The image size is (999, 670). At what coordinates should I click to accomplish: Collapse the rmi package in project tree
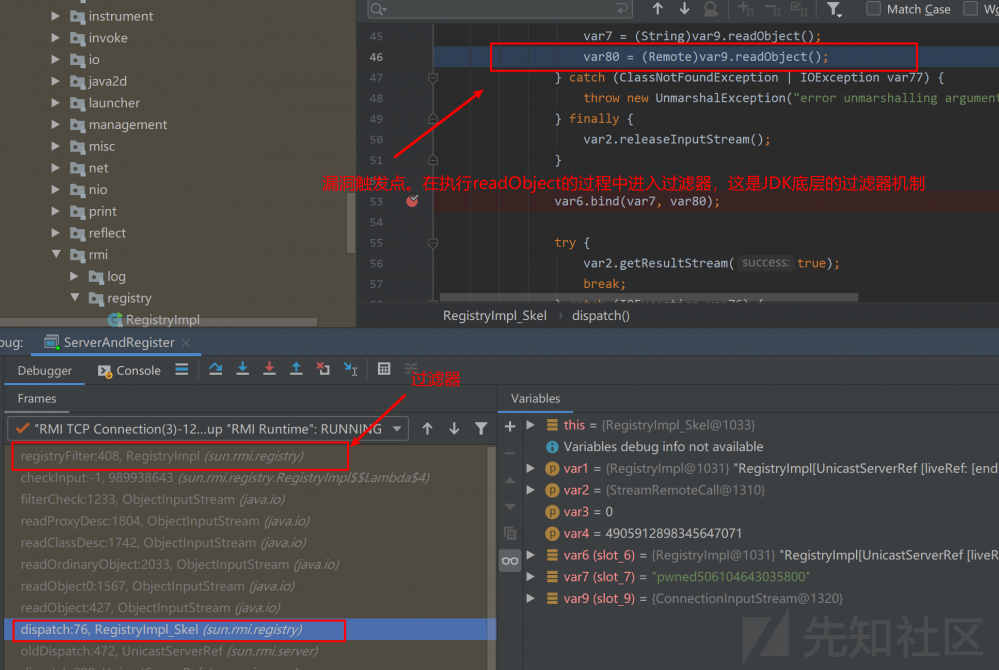[x=56, y=254]
